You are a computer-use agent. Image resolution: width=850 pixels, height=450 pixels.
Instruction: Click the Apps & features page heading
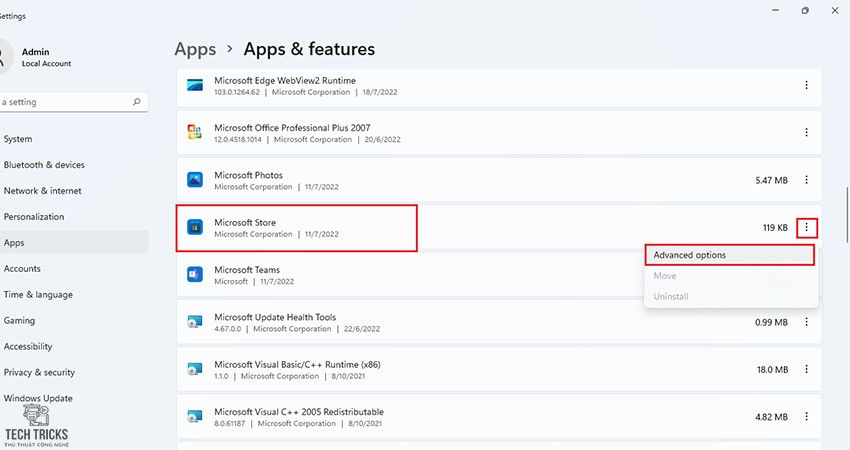click(309, 49)
